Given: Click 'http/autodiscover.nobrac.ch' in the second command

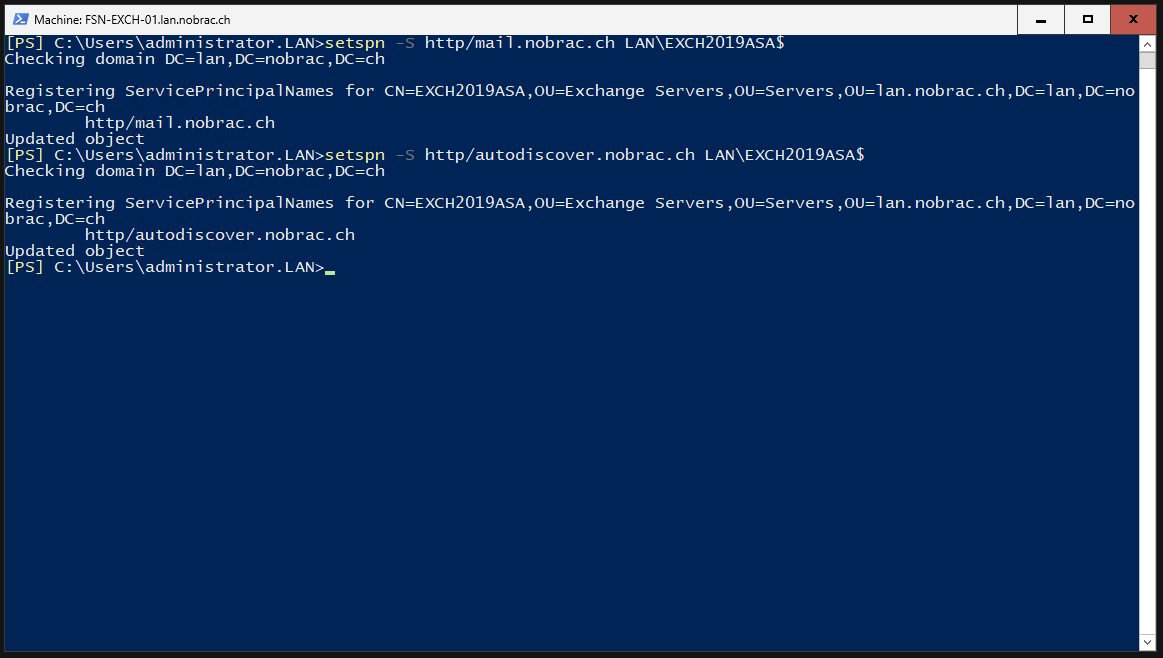Looking at the screenshot, I should [x=559, y=155].
